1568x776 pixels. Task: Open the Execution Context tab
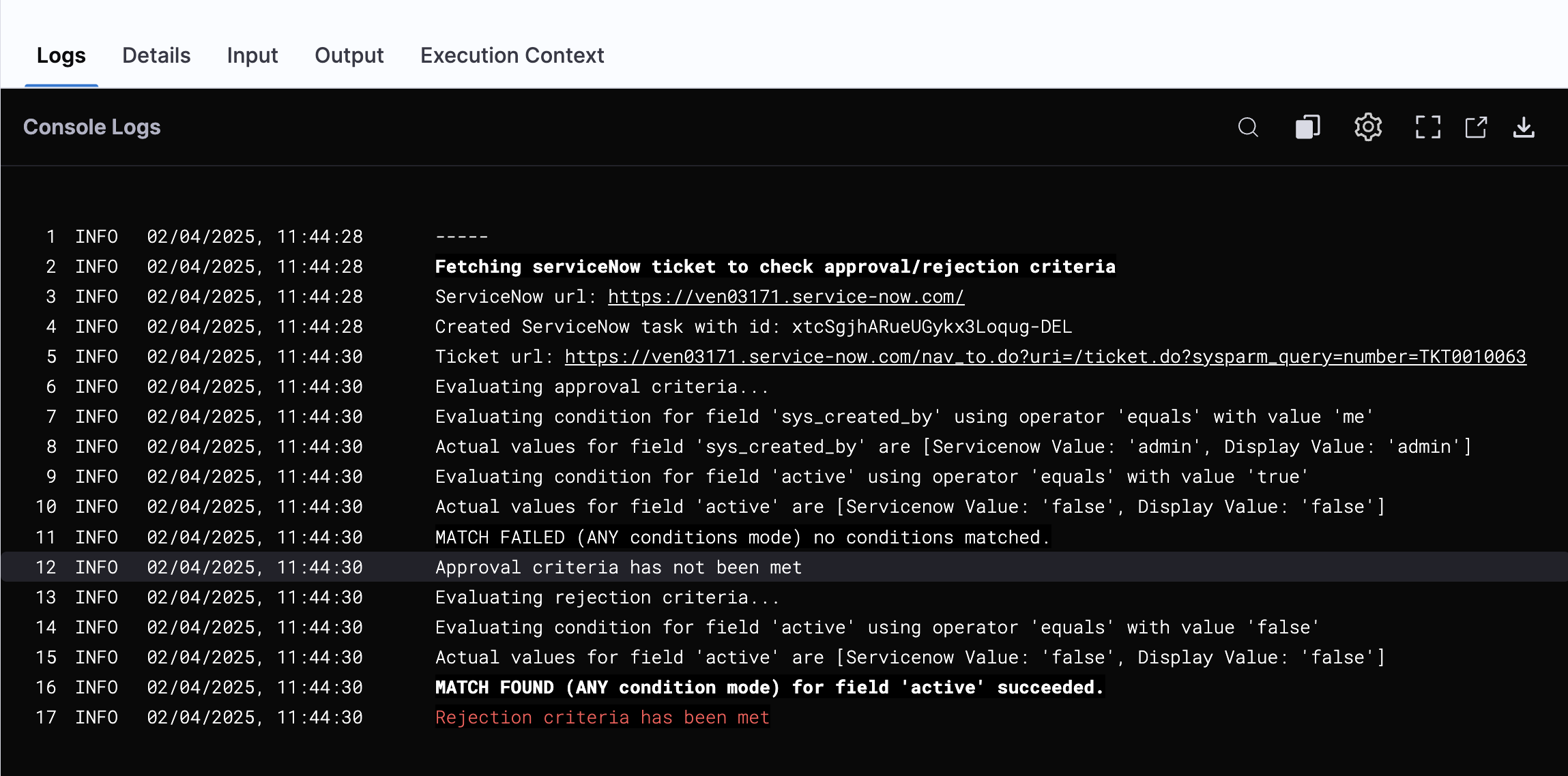pos(512,55)
